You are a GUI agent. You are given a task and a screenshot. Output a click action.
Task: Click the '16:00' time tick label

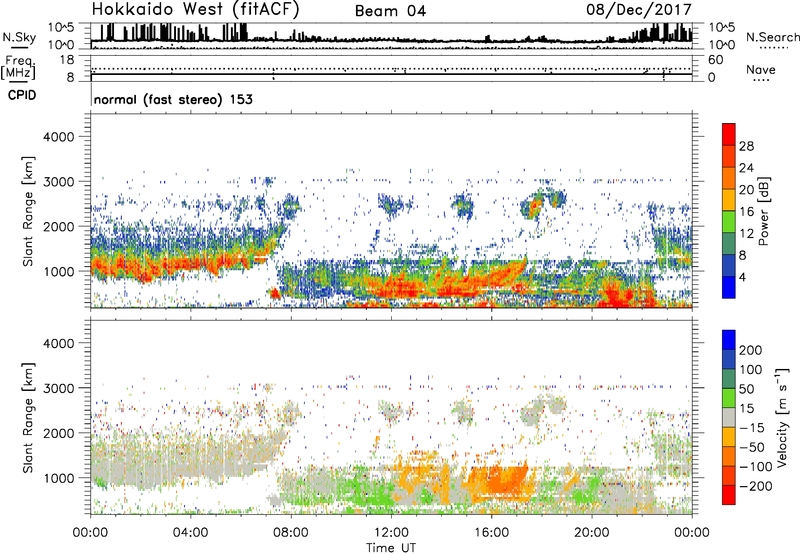coord(491,533)
